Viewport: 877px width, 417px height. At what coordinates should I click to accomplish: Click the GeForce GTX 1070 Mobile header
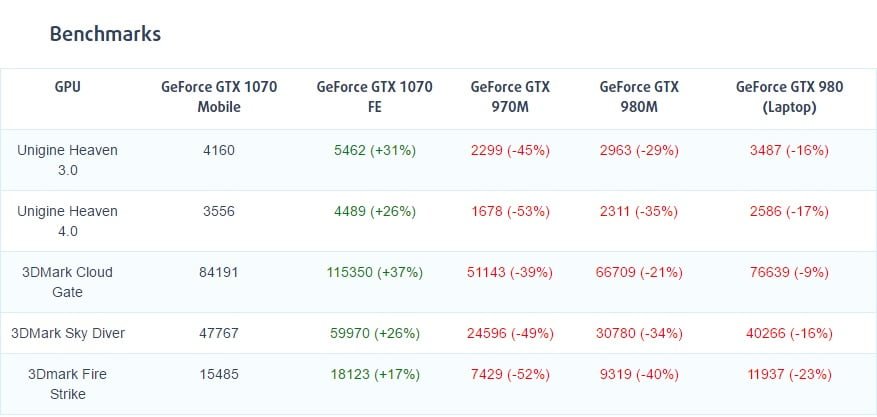[x=219, y=97]
